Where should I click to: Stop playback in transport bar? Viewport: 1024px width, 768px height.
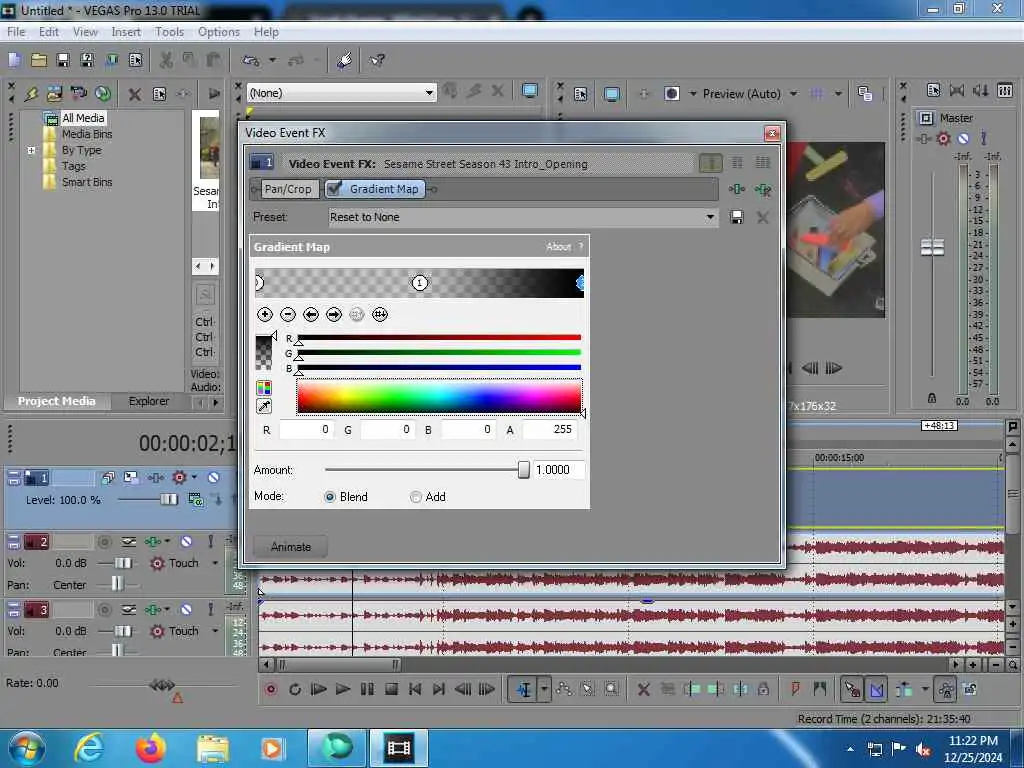click(391, 690)
